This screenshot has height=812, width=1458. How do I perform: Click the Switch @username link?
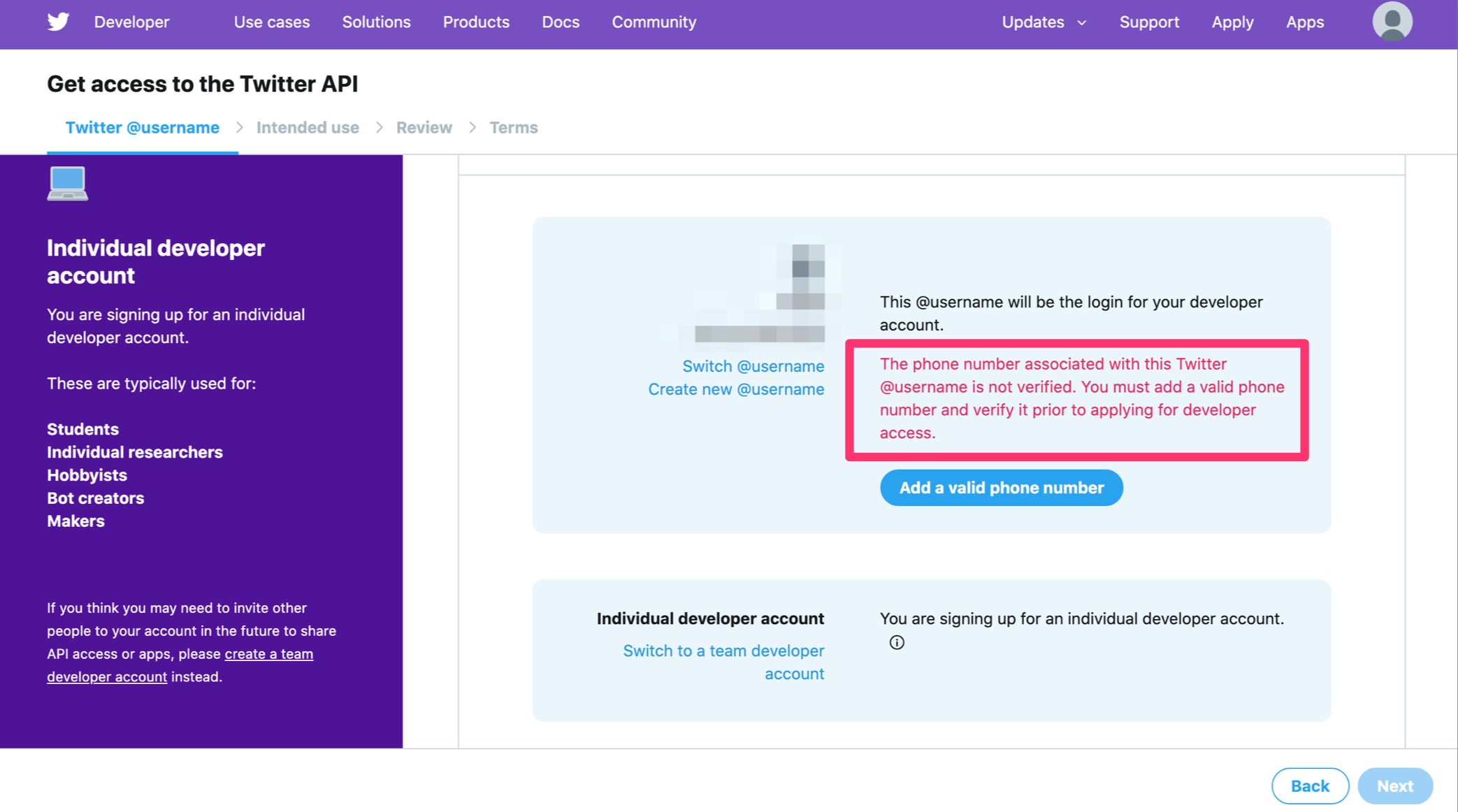point(753,366)
